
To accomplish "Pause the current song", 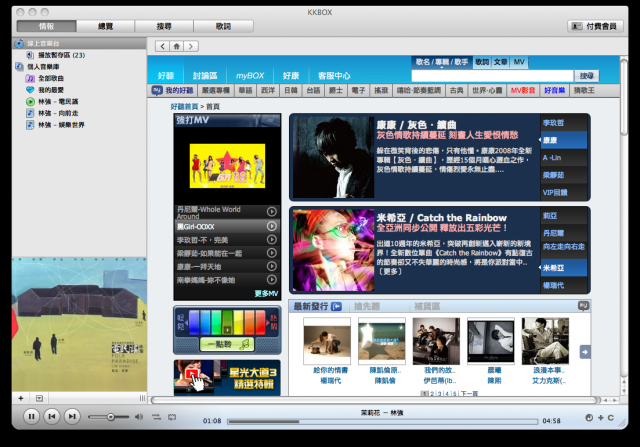I will point(31,416).
